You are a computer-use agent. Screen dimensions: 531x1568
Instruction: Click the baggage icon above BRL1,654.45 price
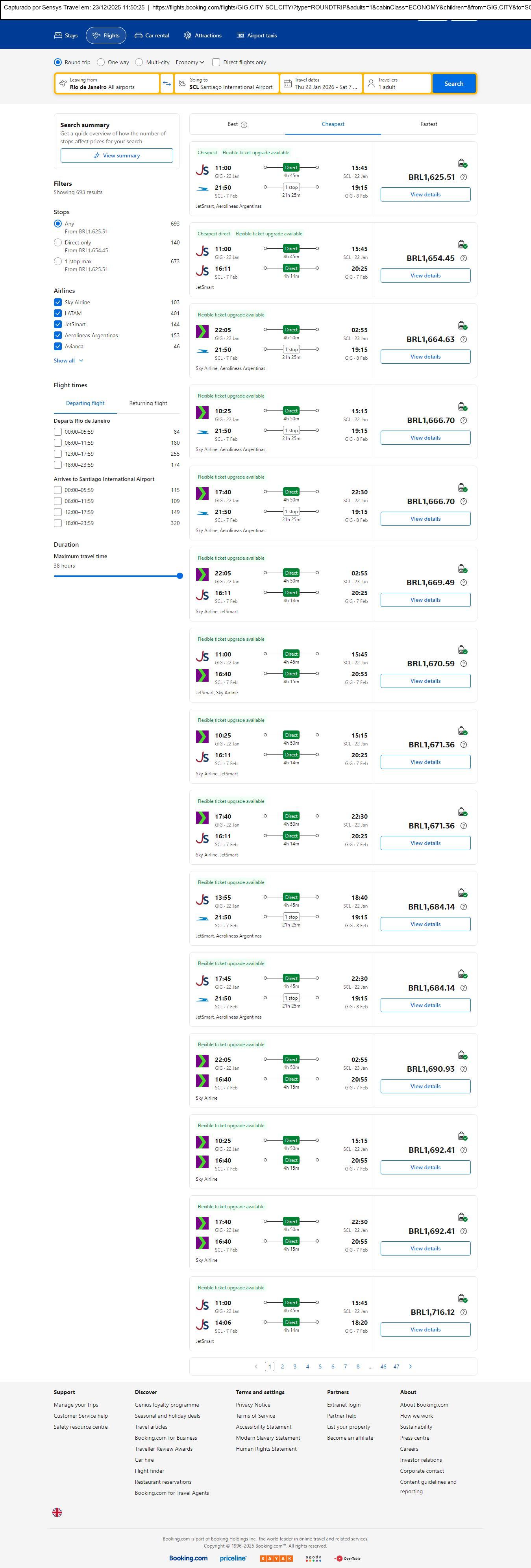[x=462, y=244]
